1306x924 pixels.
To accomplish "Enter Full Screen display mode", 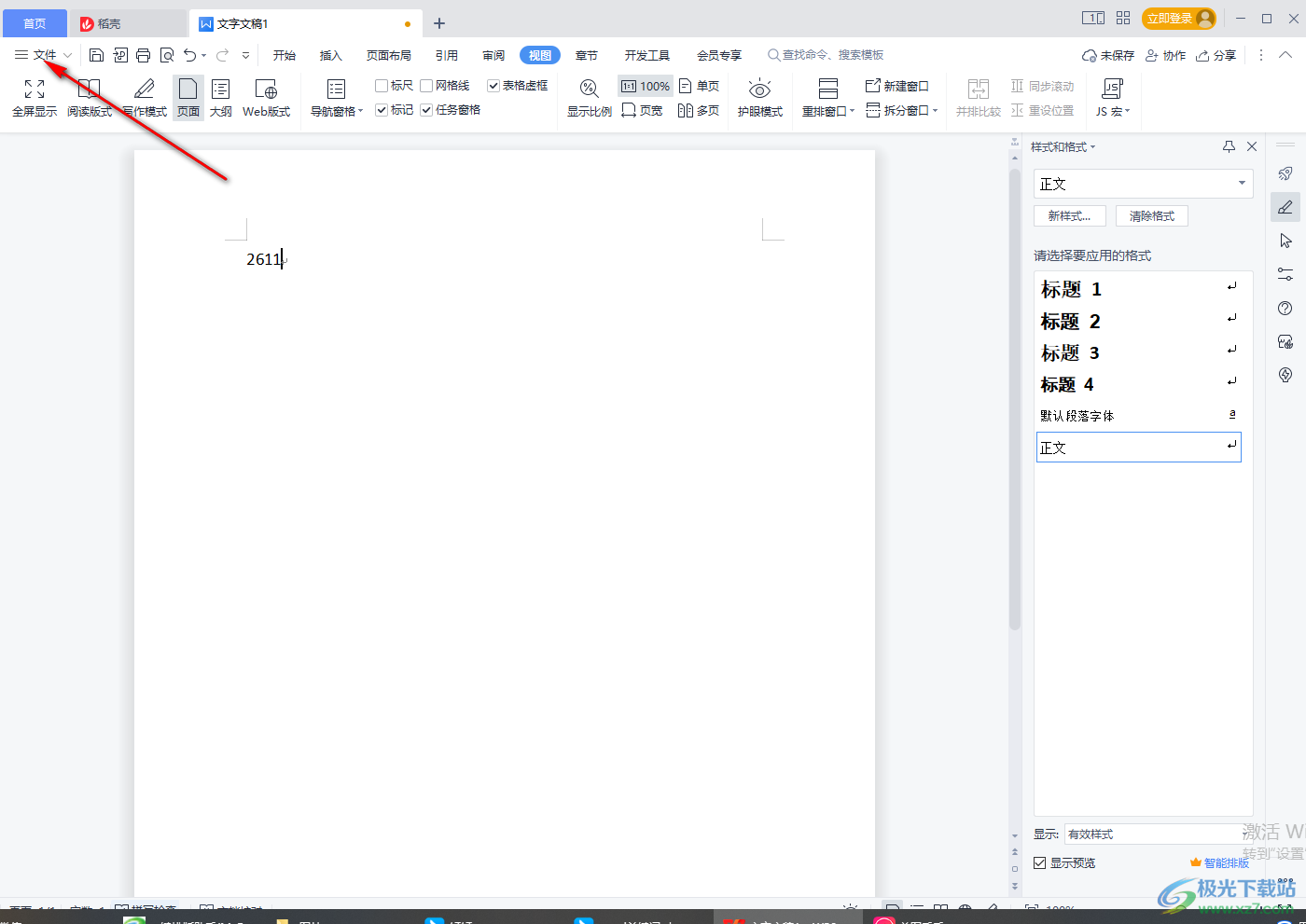I will click(35, 98).
